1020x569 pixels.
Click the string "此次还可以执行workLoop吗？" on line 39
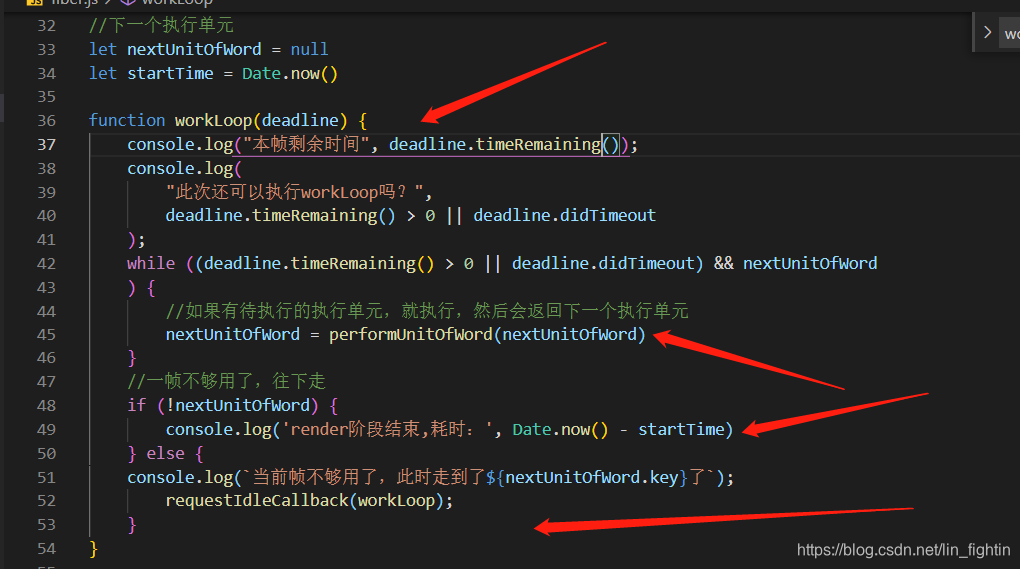294,192
